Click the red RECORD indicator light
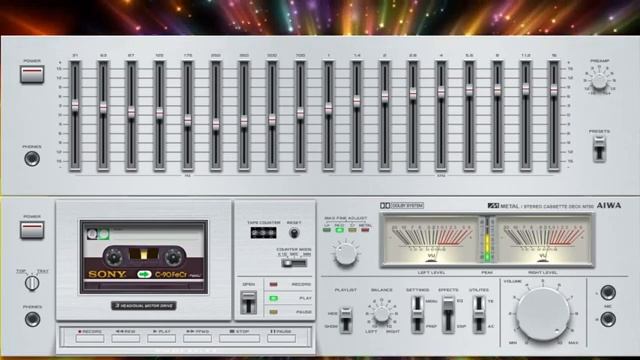640x360 pixels. pyautogui.click(x=273, y=284)
